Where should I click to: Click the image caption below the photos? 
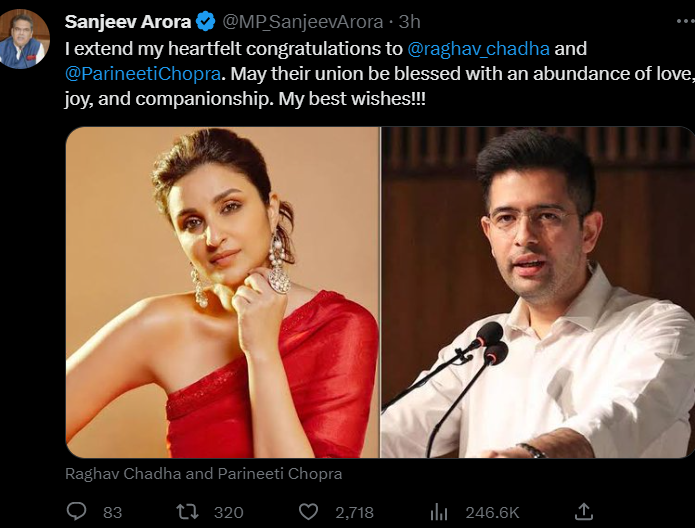click(x=204, y=473)
